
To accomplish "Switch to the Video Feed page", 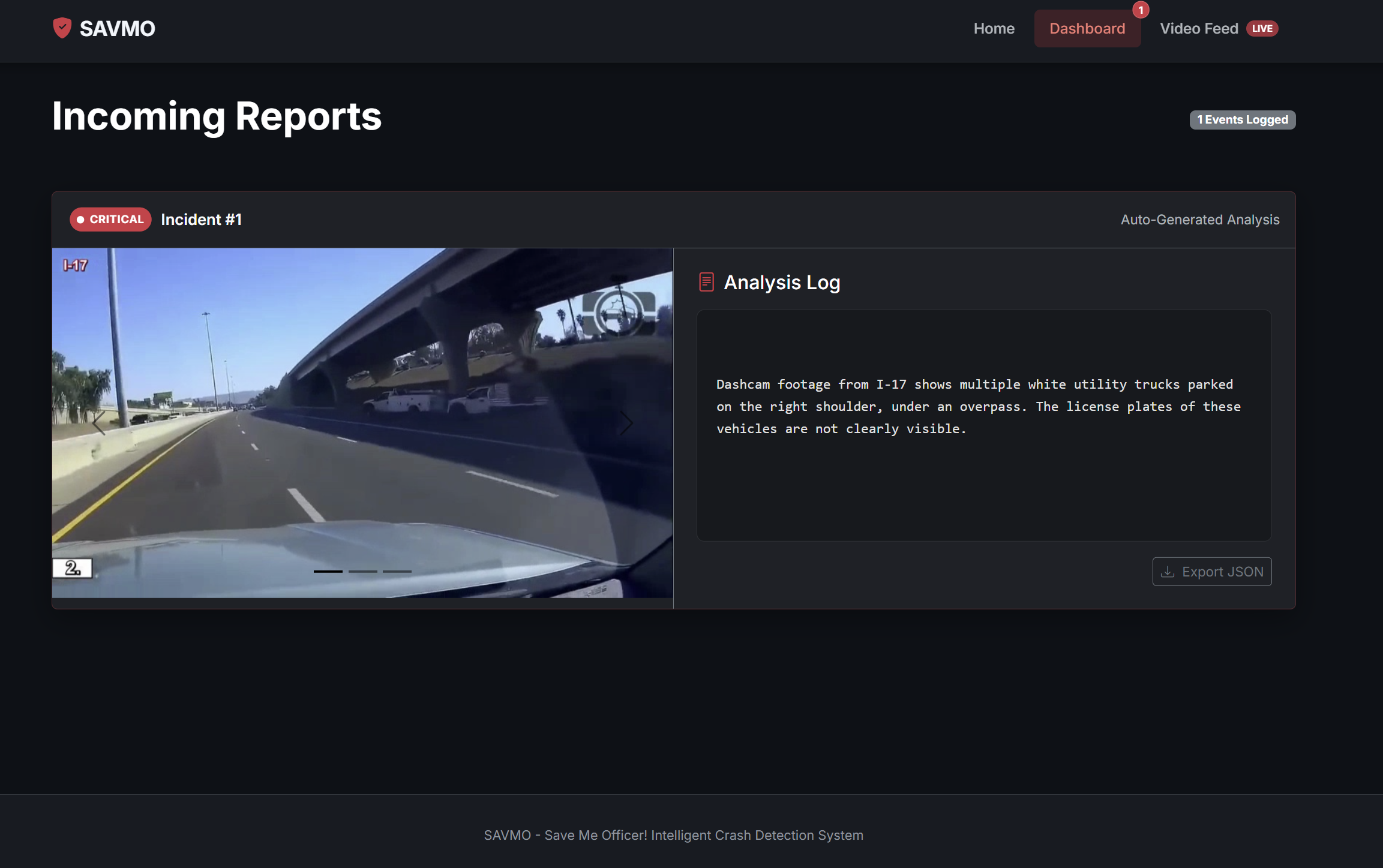I will (1198, 29).
